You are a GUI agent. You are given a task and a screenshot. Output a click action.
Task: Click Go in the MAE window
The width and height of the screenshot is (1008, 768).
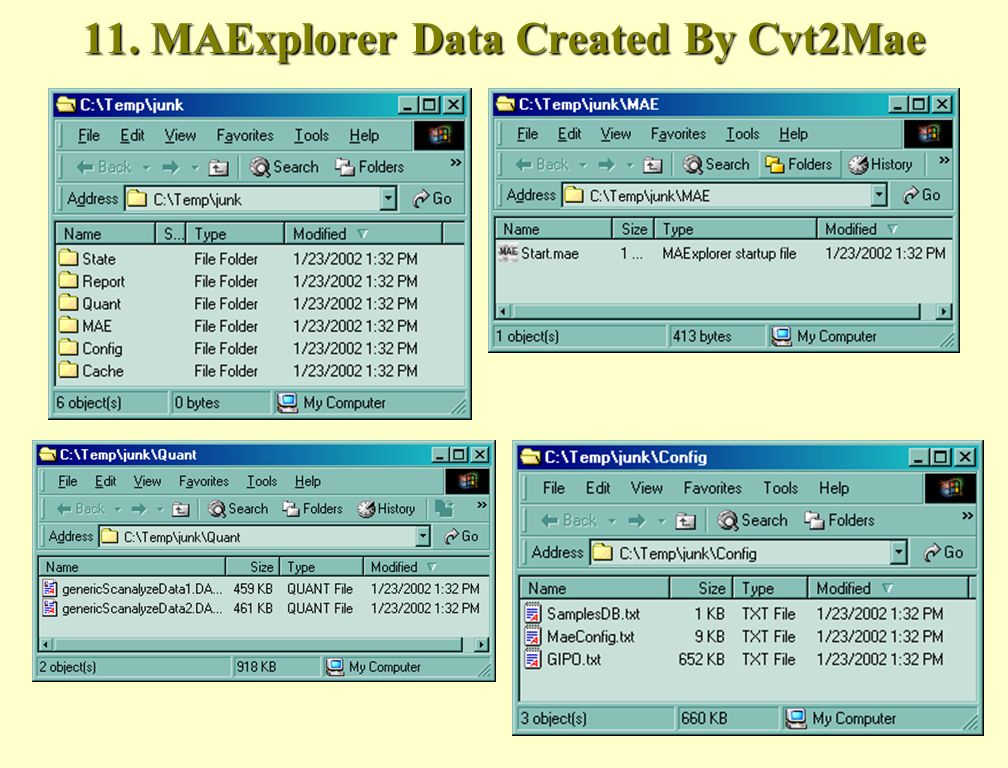coord(922,195)
